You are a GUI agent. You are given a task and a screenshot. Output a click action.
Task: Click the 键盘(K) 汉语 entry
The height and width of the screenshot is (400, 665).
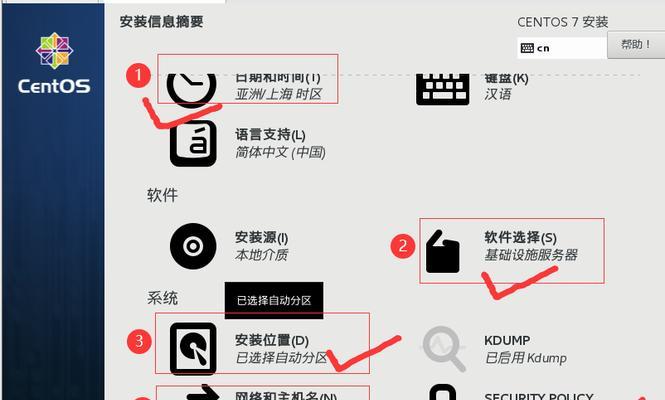506,86
